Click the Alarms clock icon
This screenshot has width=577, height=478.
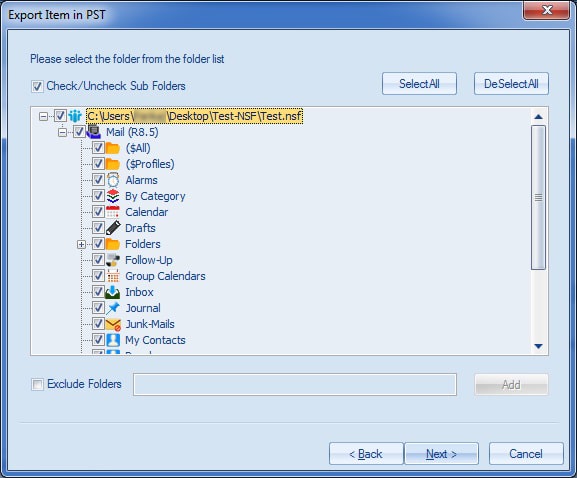113,180
